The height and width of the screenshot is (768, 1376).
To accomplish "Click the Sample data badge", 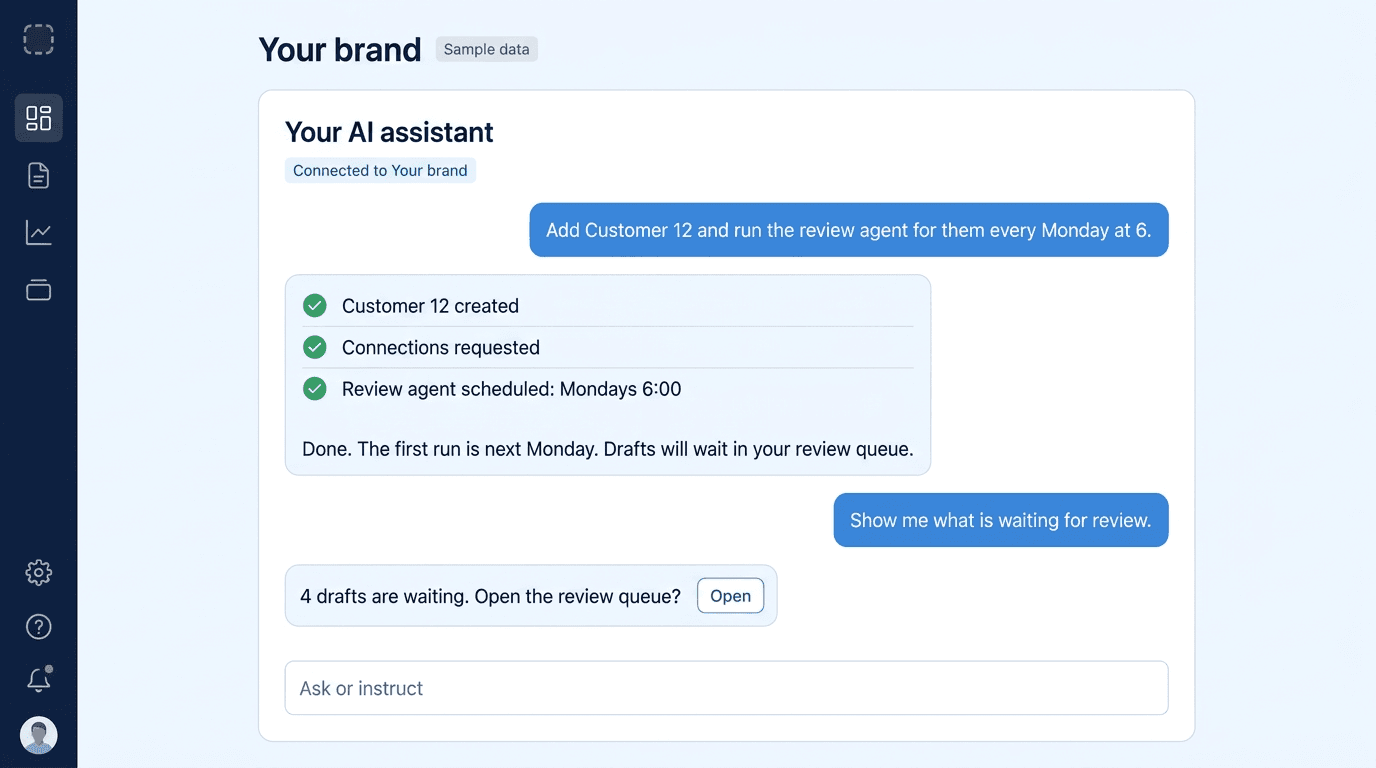I will tap(487, 49).
